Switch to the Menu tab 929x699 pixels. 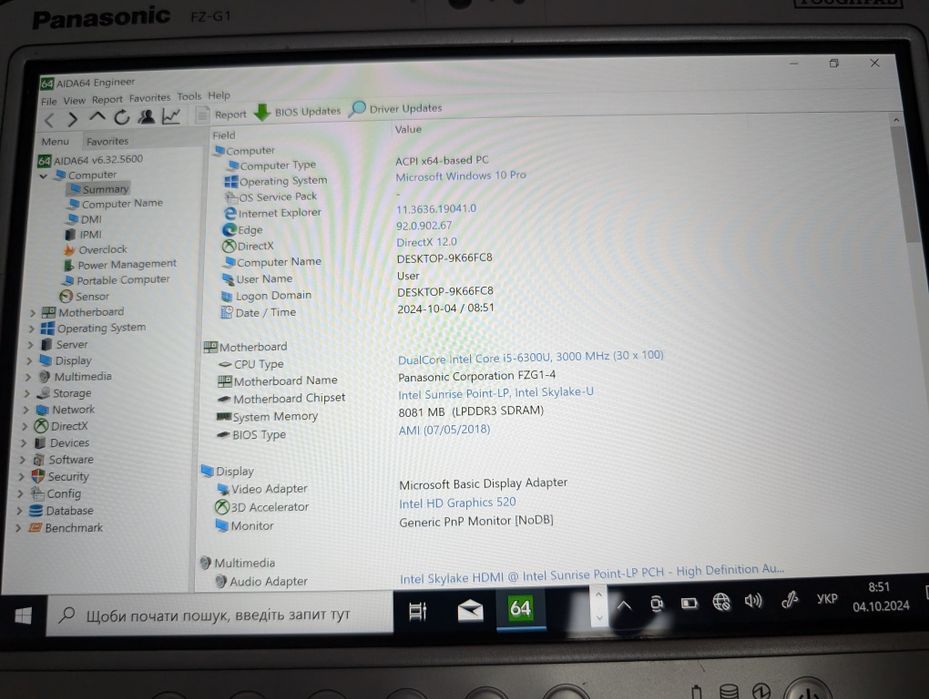pos(55,142)
